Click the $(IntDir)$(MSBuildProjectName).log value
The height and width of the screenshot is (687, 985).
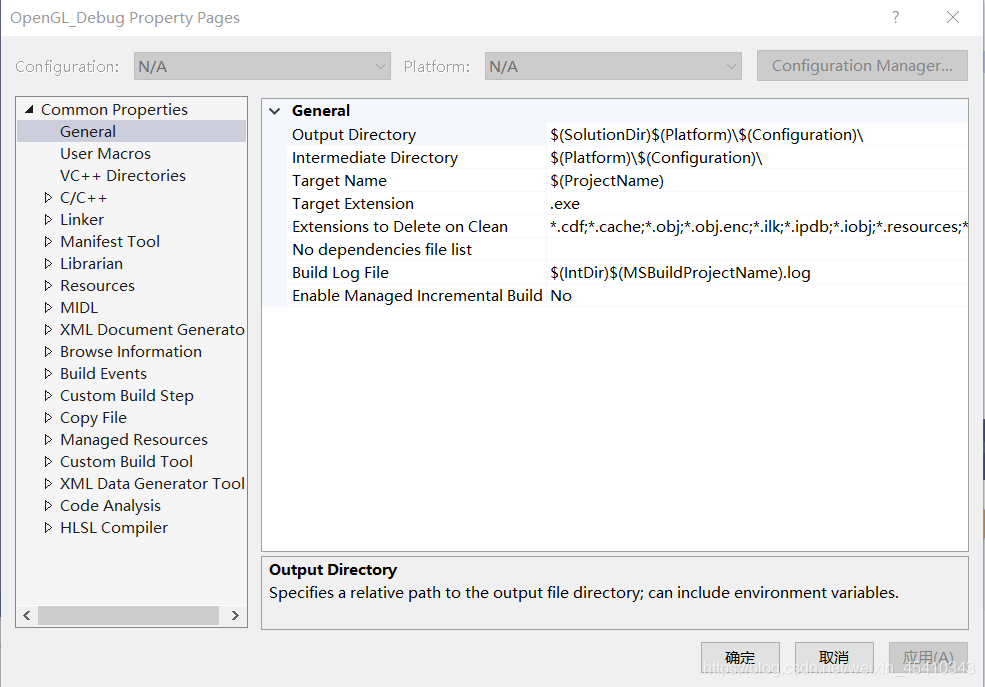click(x=680, y=273)
